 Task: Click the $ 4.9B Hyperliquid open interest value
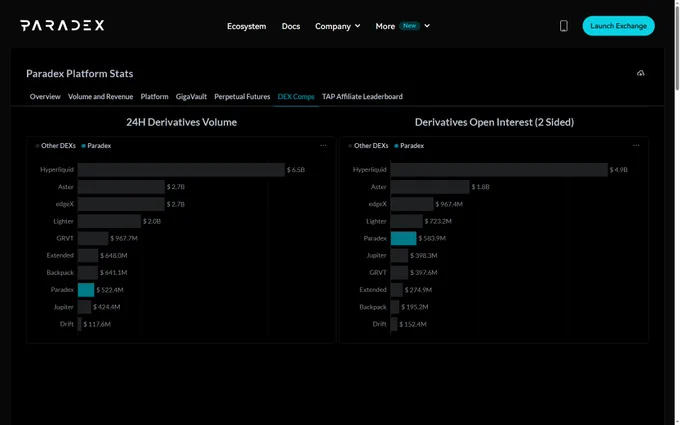(x=618, y=170)
